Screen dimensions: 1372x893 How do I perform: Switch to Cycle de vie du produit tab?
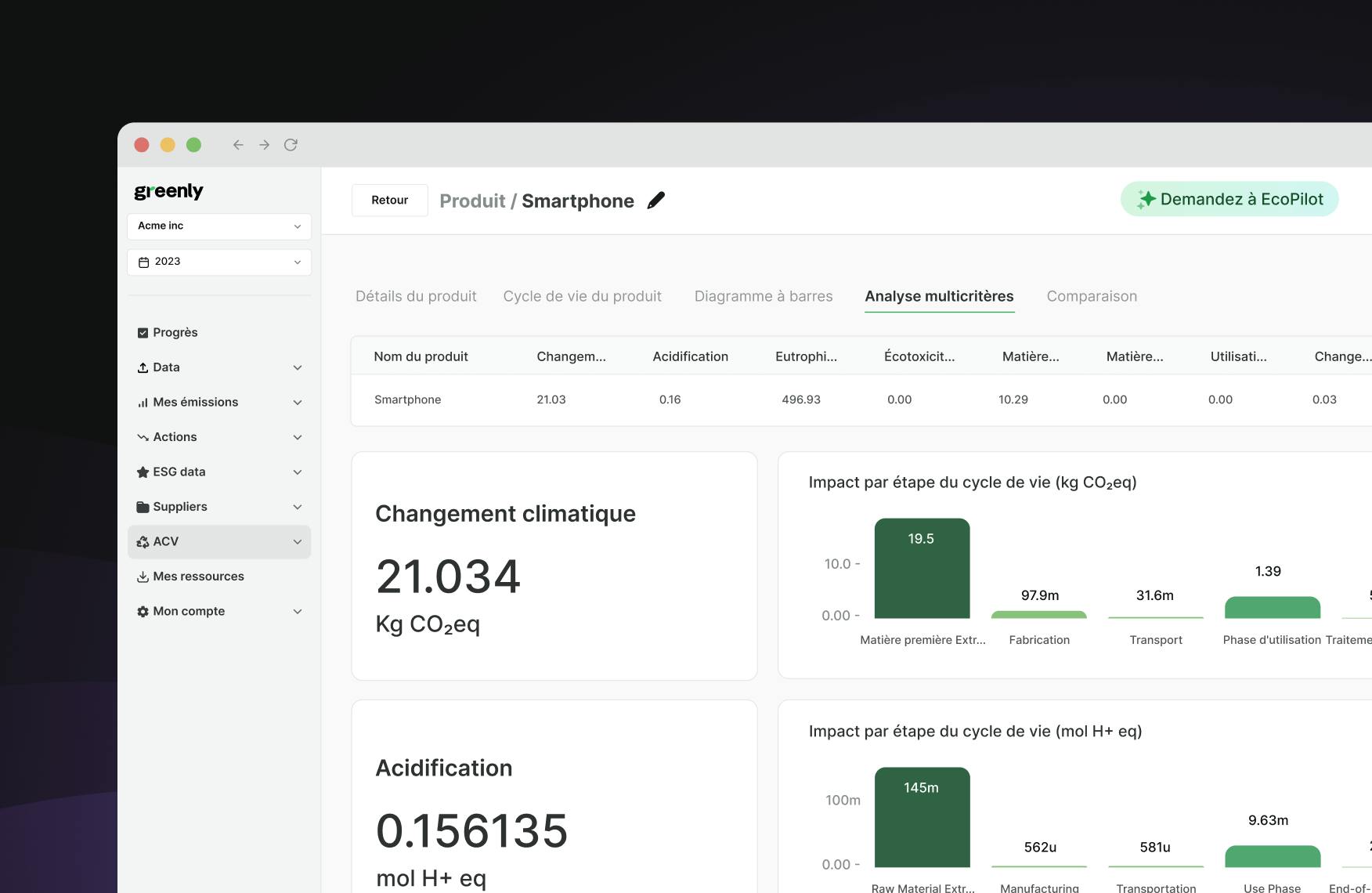coord(582,296)
